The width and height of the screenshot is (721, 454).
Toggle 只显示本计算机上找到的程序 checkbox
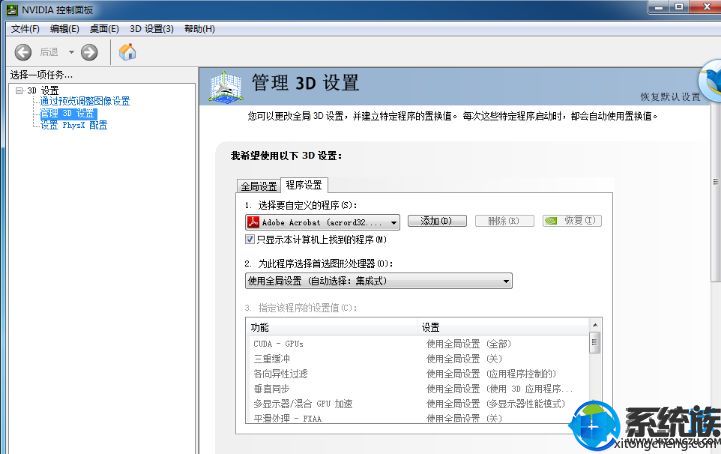click(x=250, y=239)
